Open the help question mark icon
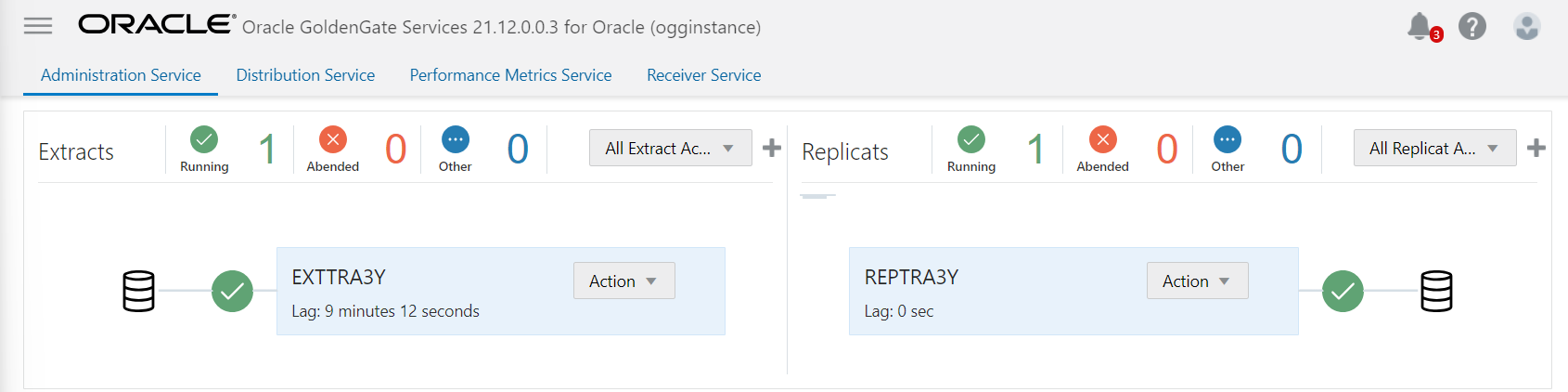Image resolution: width=1568 pixels, height=392 pixels. click(1472, 26)
